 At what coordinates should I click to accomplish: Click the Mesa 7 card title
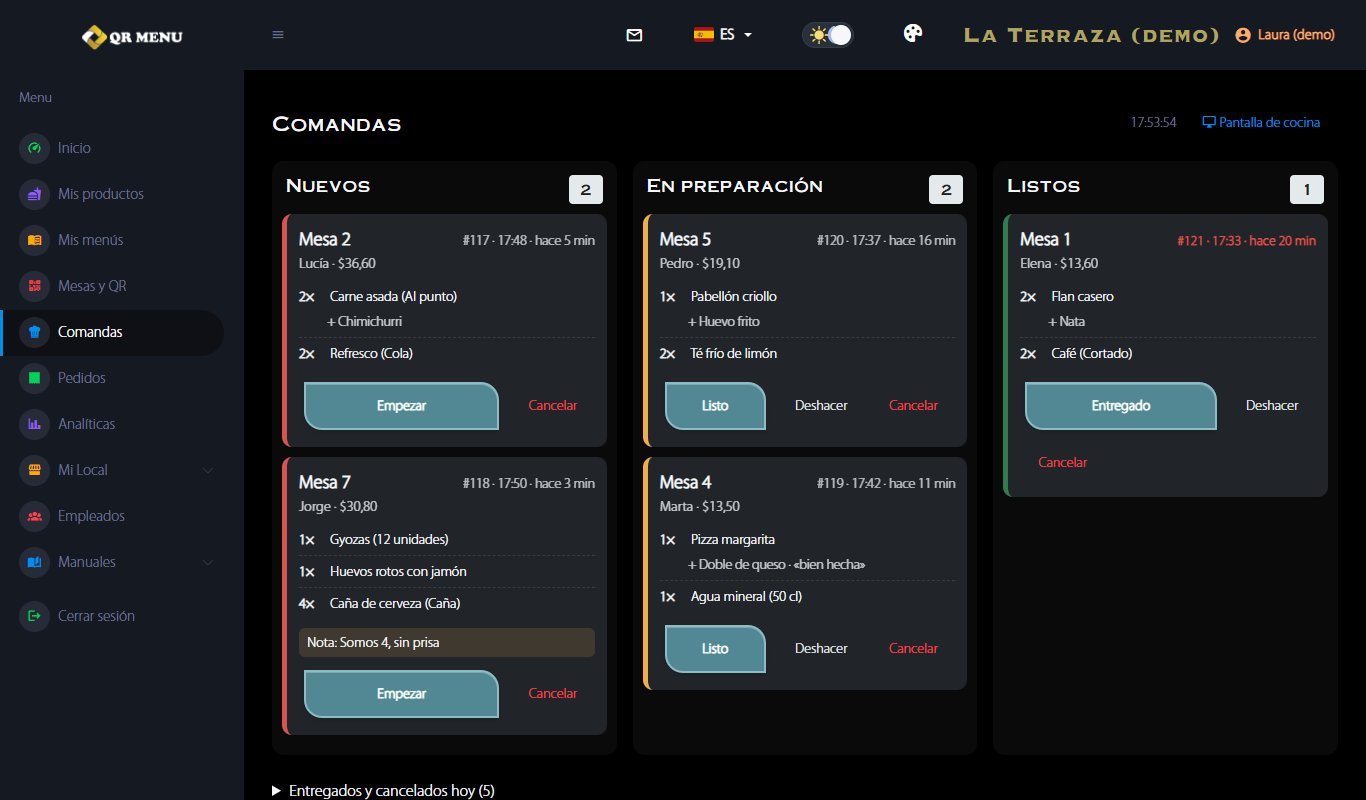coord(325,483)
